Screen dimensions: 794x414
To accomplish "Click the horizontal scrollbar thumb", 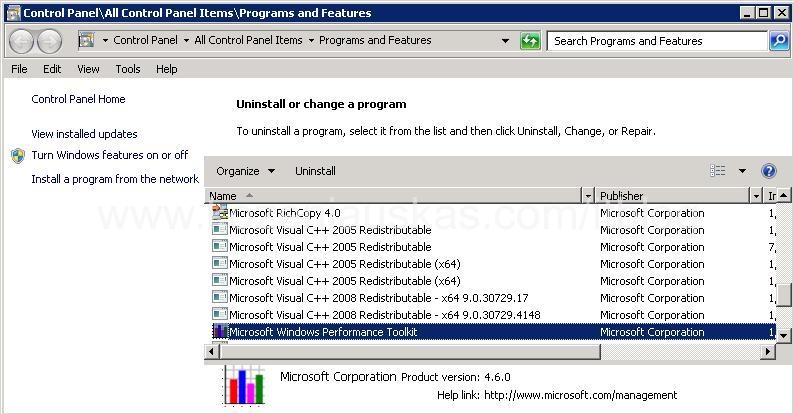I will pyautogui.click(x=410, y=351).
